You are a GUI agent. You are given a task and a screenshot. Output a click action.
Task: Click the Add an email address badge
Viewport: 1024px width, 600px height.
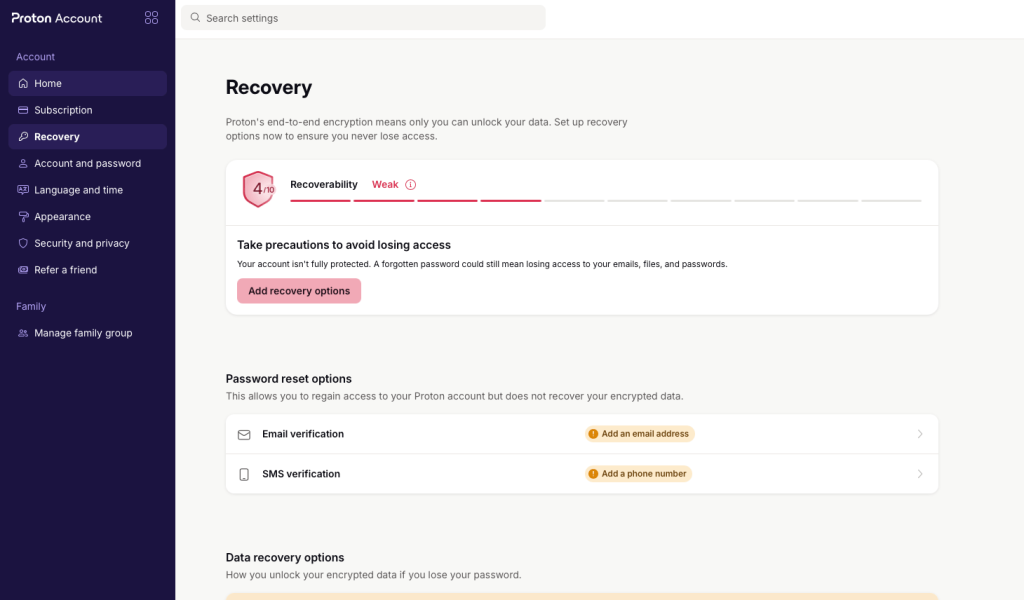639,434
